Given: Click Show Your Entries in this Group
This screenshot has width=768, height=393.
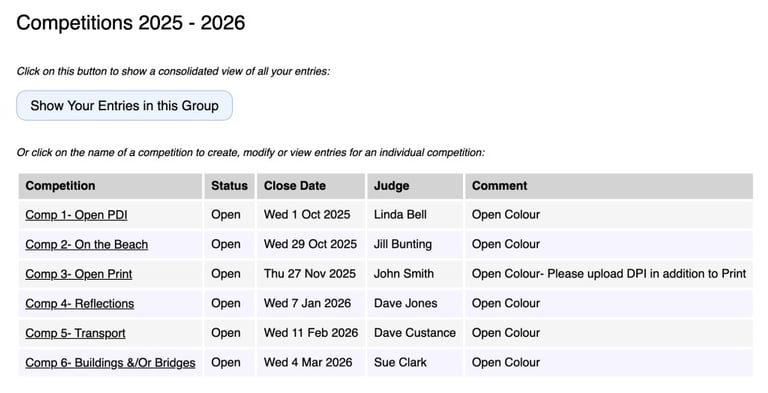Looking at the screenshot, I should click(124, 105).
